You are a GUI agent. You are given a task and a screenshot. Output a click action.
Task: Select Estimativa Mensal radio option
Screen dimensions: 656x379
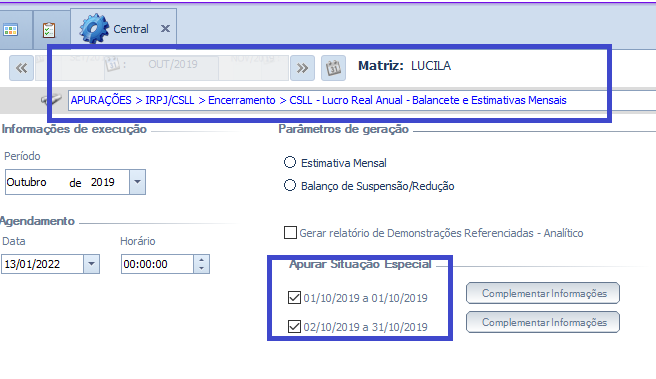[290, 162]
